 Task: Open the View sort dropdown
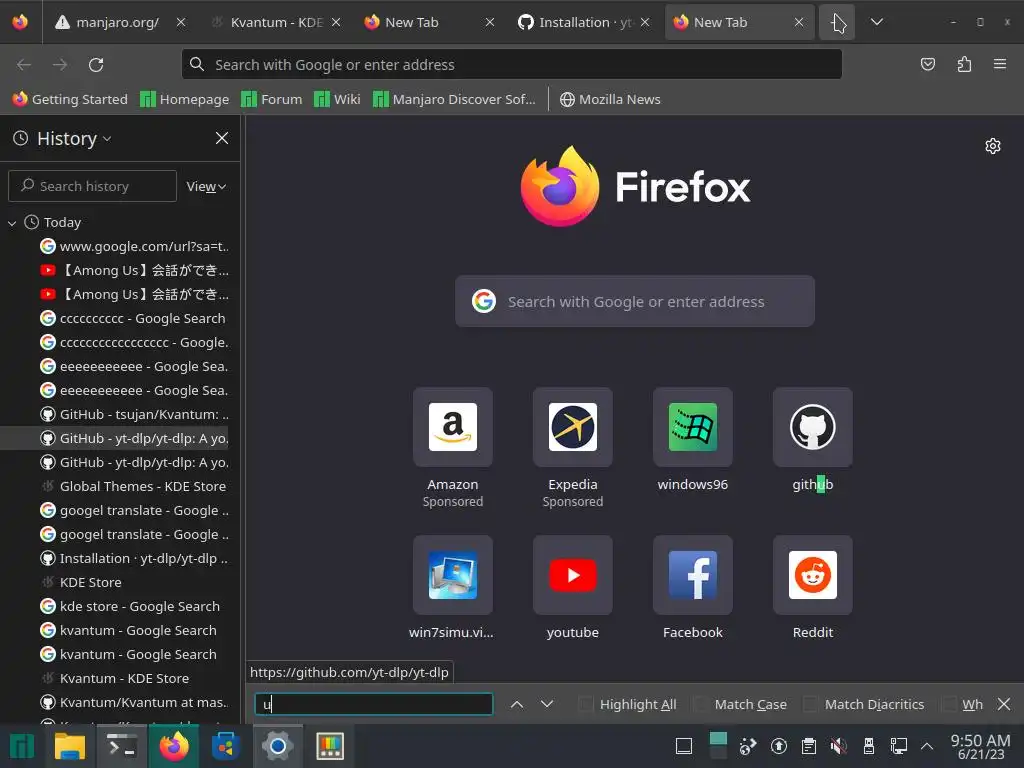coord(206,187)
